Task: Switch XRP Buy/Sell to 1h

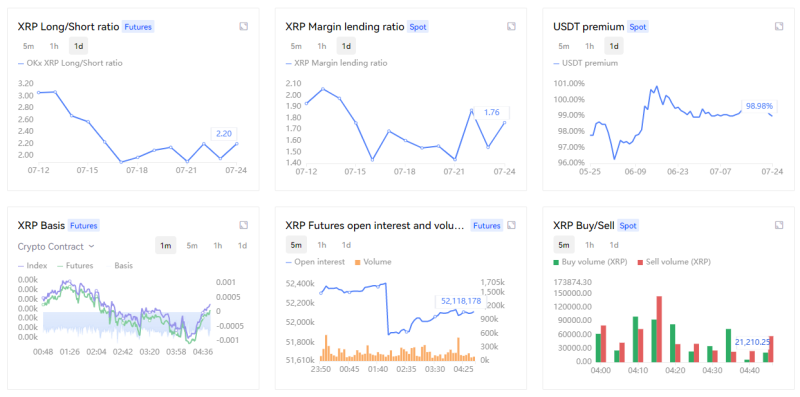Action: (x=589, y=245)
